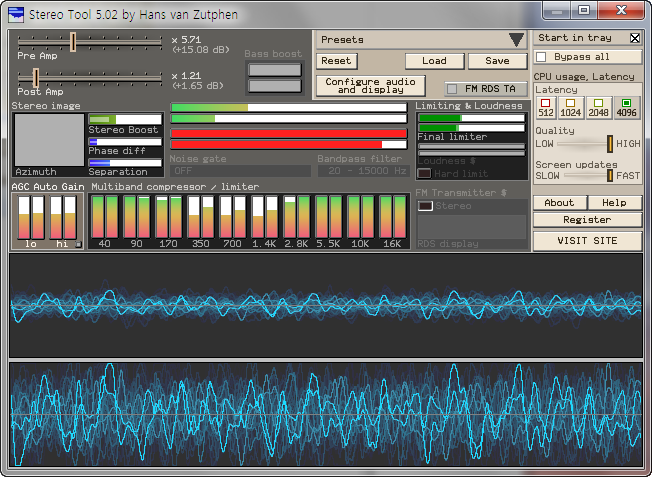This screenshot has width=652, height=477.
Task: Toggle the FM RDS TA checkbox
Action: point(452,89)
